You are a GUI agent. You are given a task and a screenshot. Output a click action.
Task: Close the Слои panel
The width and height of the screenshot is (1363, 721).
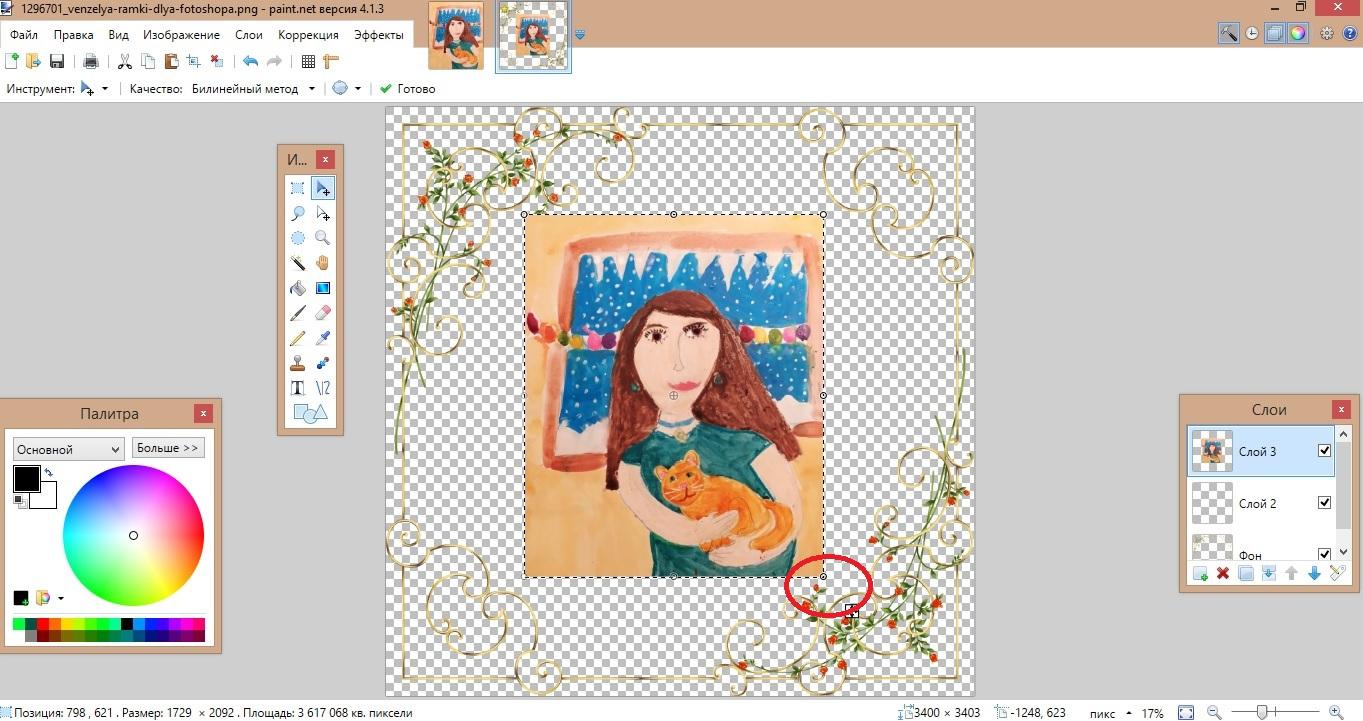coord(1340,410)
